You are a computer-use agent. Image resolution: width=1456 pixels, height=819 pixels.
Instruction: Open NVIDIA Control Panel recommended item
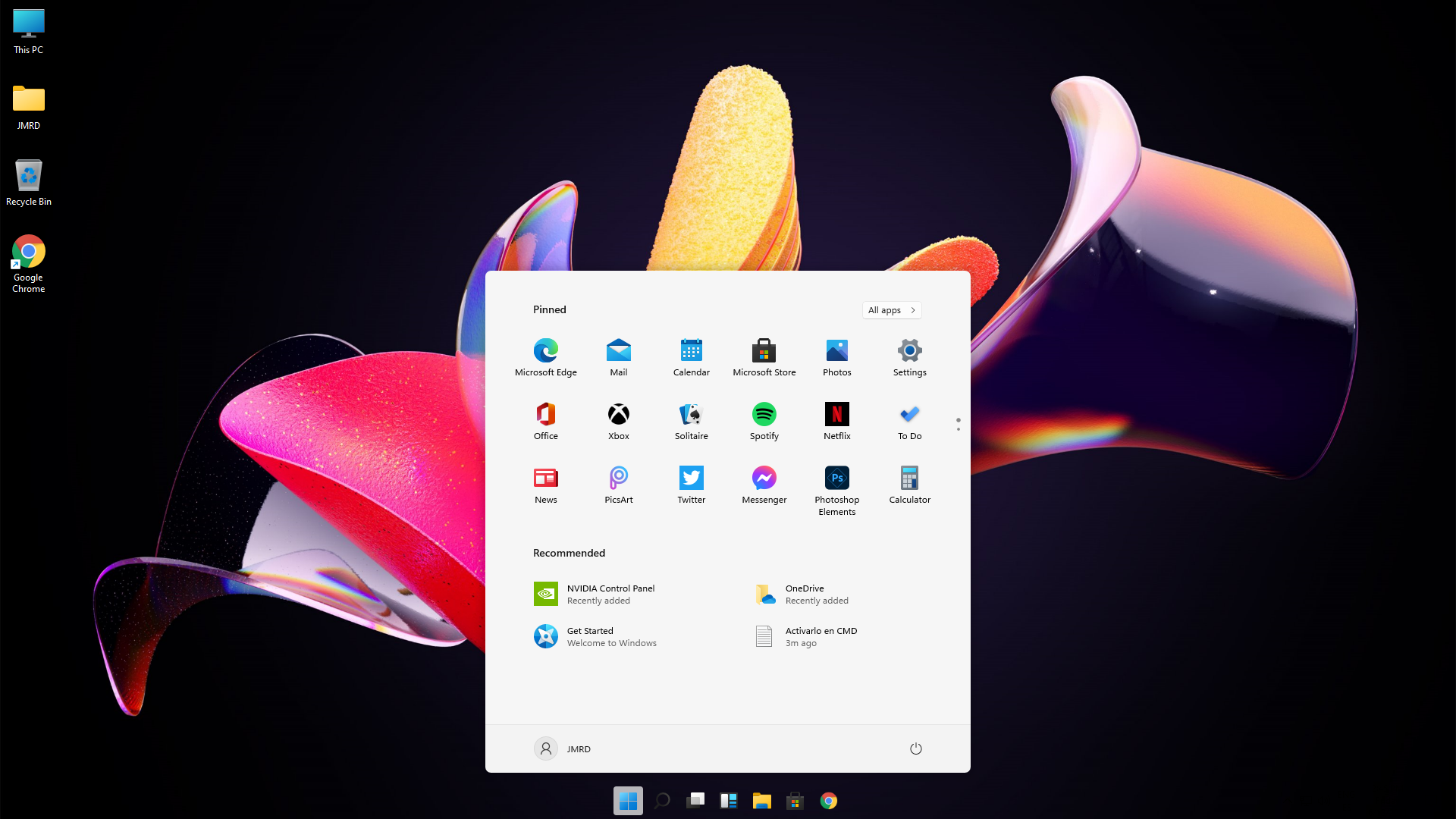pos(594,594)
